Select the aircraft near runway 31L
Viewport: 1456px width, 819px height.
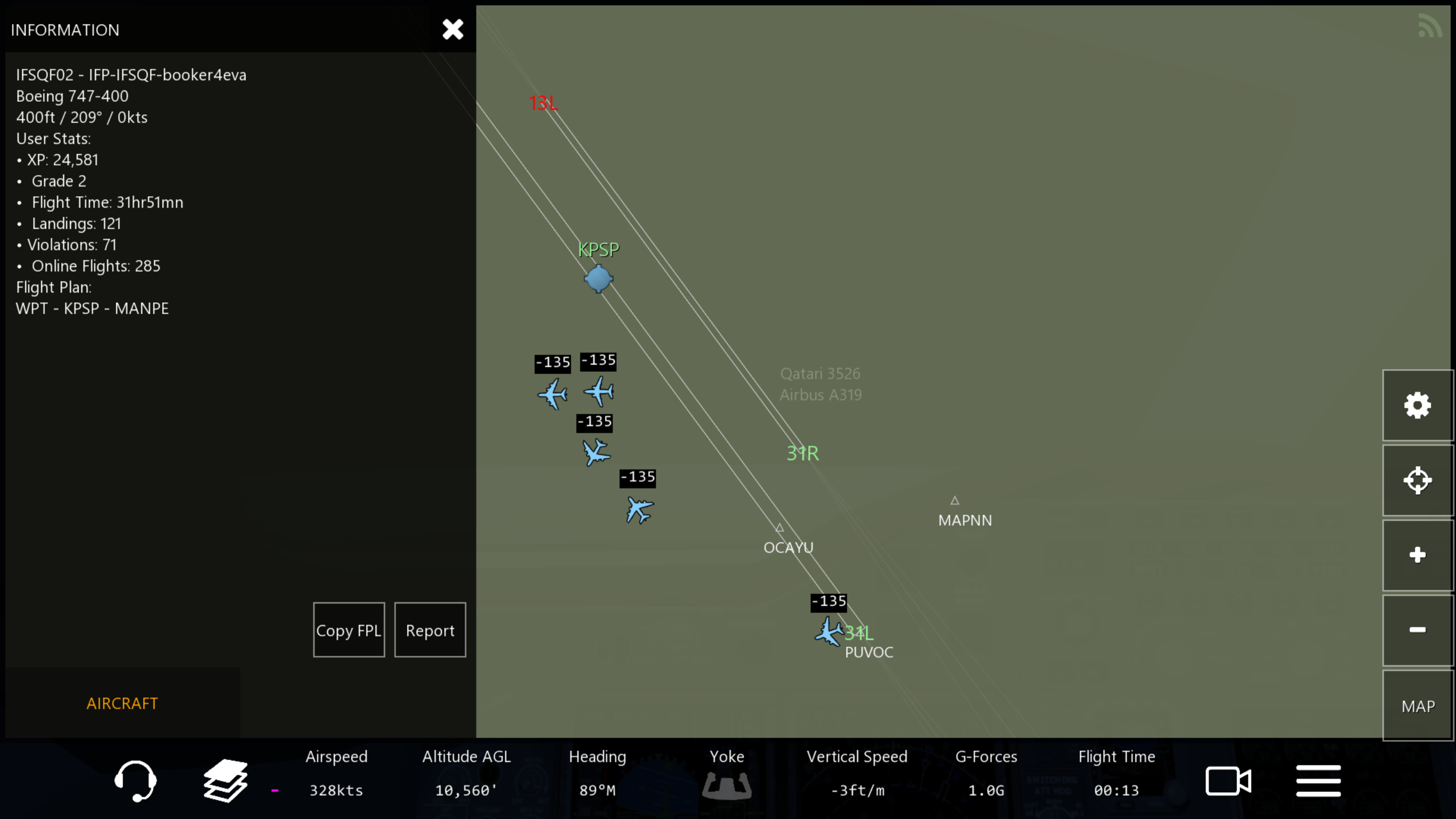(829, 632)
